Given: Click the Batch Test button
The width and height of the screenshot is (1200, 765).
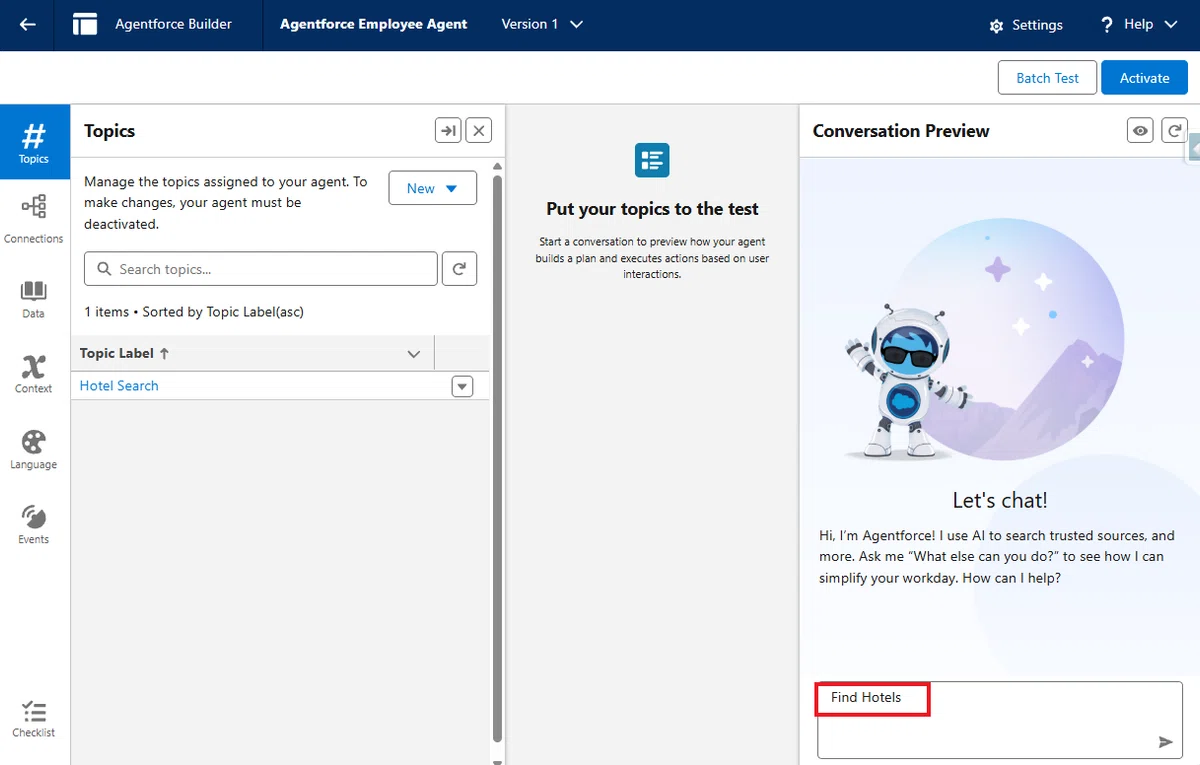Looking at the screenshot, I should (1047, 78).
